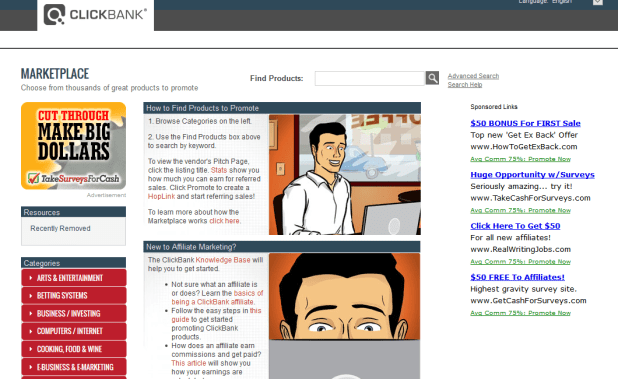618x379 pixels.
Task: Click the 'Categories' panel header
Action: (74, 263)
